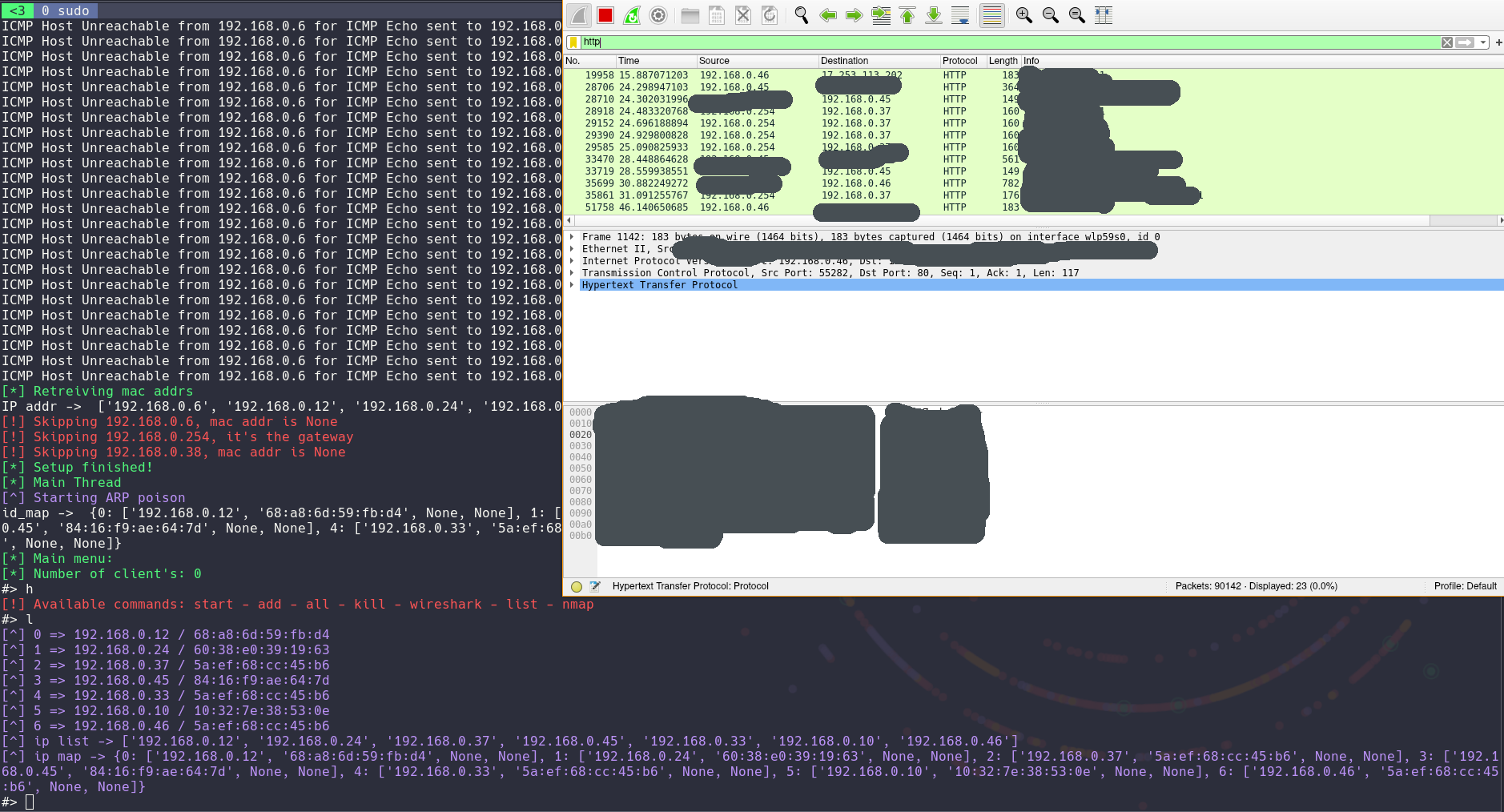Save the capture file icon
The height and width of the screenshot is (812, 1504).
[717, 15]
